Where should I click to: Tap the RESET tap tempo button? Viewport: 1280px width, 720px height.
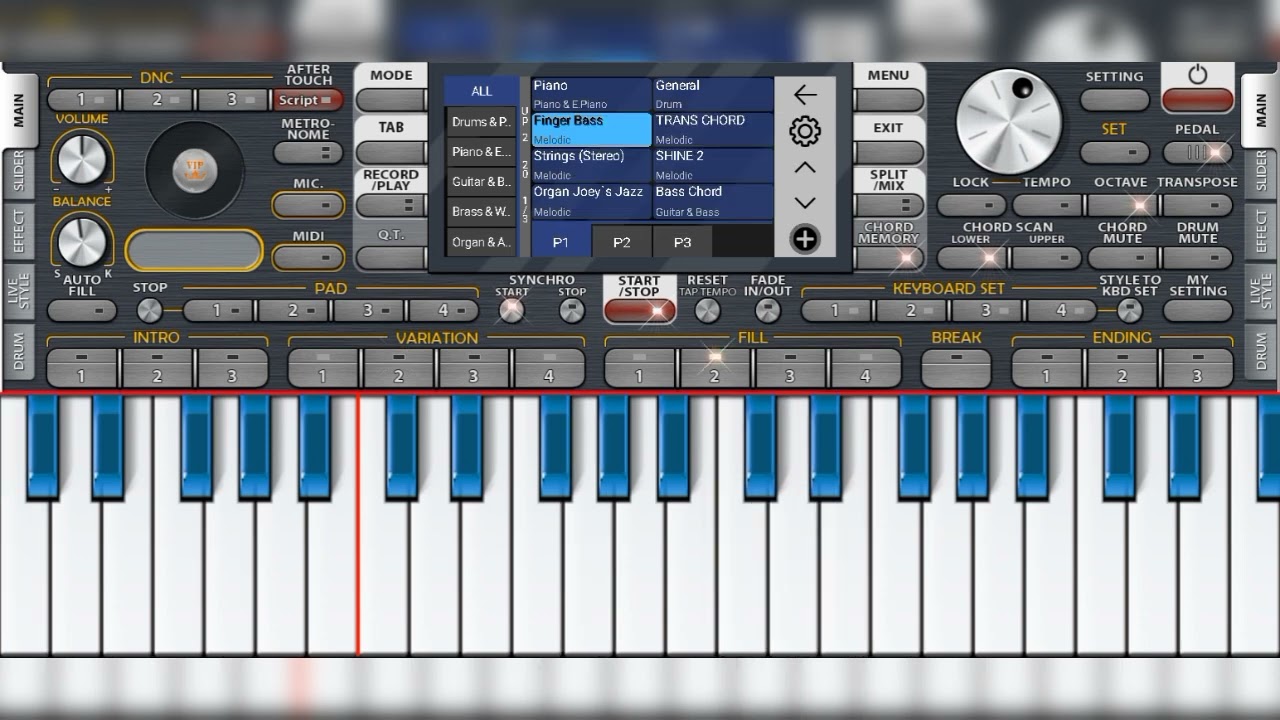[707, 311]
